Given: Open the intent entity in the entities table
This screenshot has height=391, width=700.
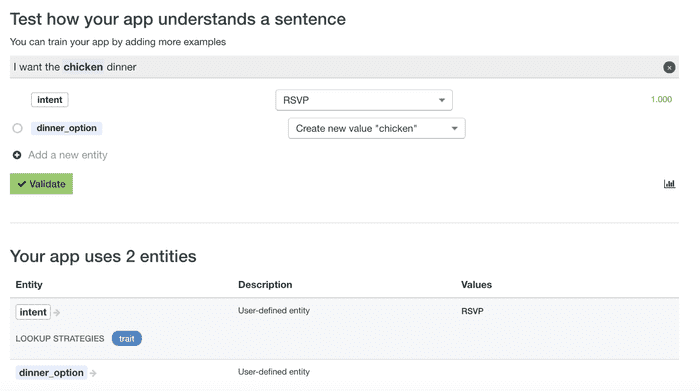Looking at the screenshot, I should coord(33,312).
